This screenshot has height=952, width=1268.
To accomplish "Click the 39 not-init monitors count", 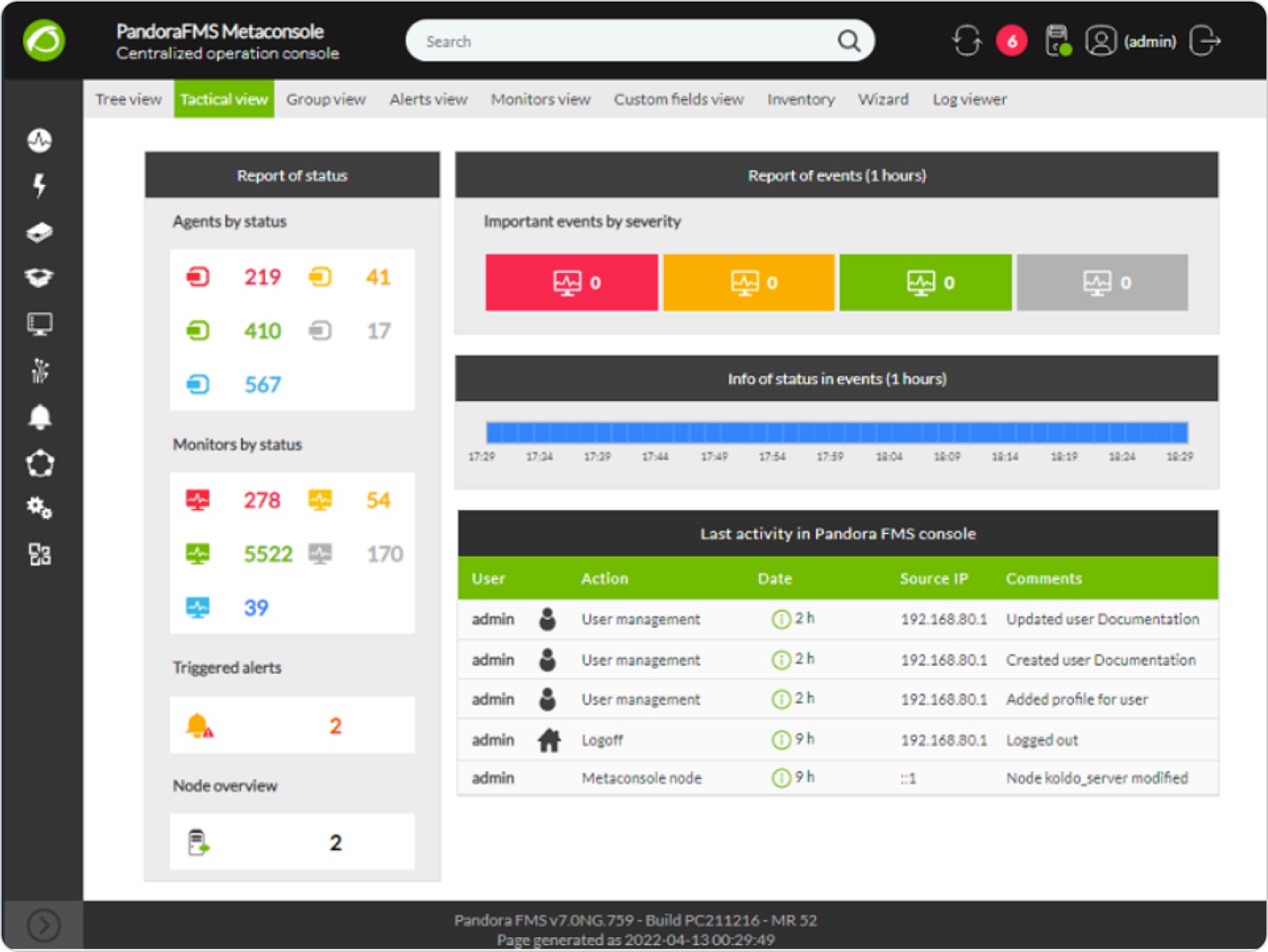I will point(256,607).
